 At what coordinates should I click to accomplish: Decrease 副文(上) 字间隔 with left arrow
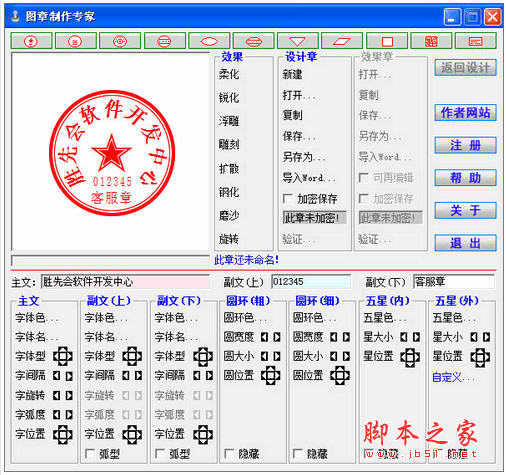point(126,376)
